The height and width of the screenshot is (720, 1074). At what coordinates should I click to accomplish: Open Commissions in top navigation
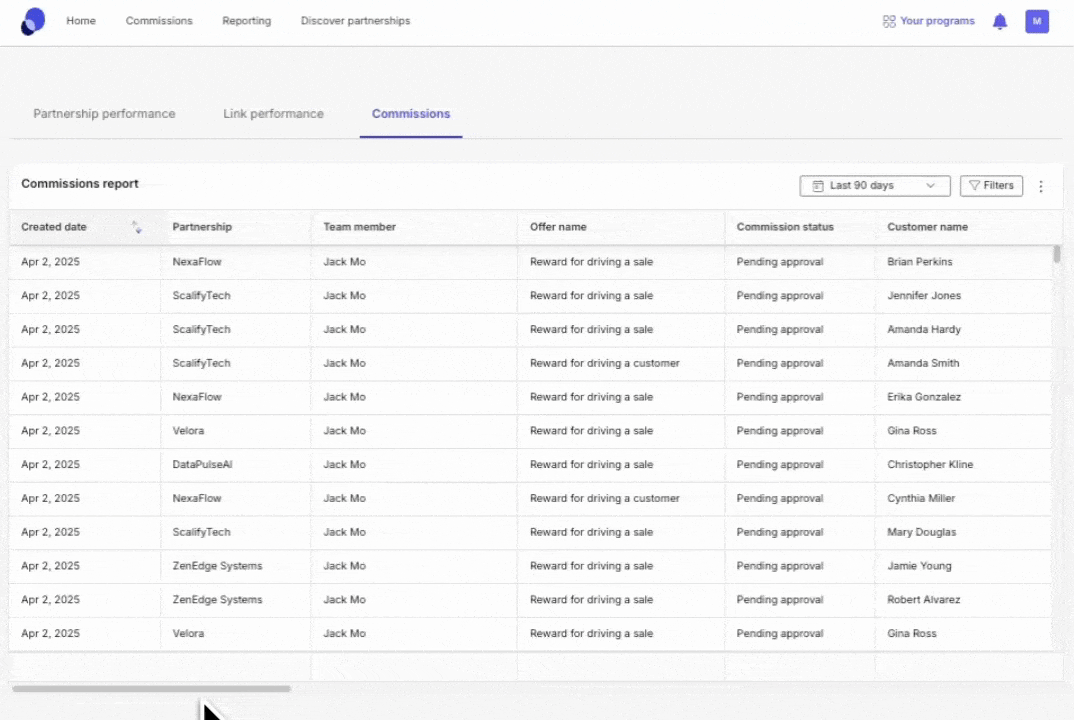pos(159,21)
